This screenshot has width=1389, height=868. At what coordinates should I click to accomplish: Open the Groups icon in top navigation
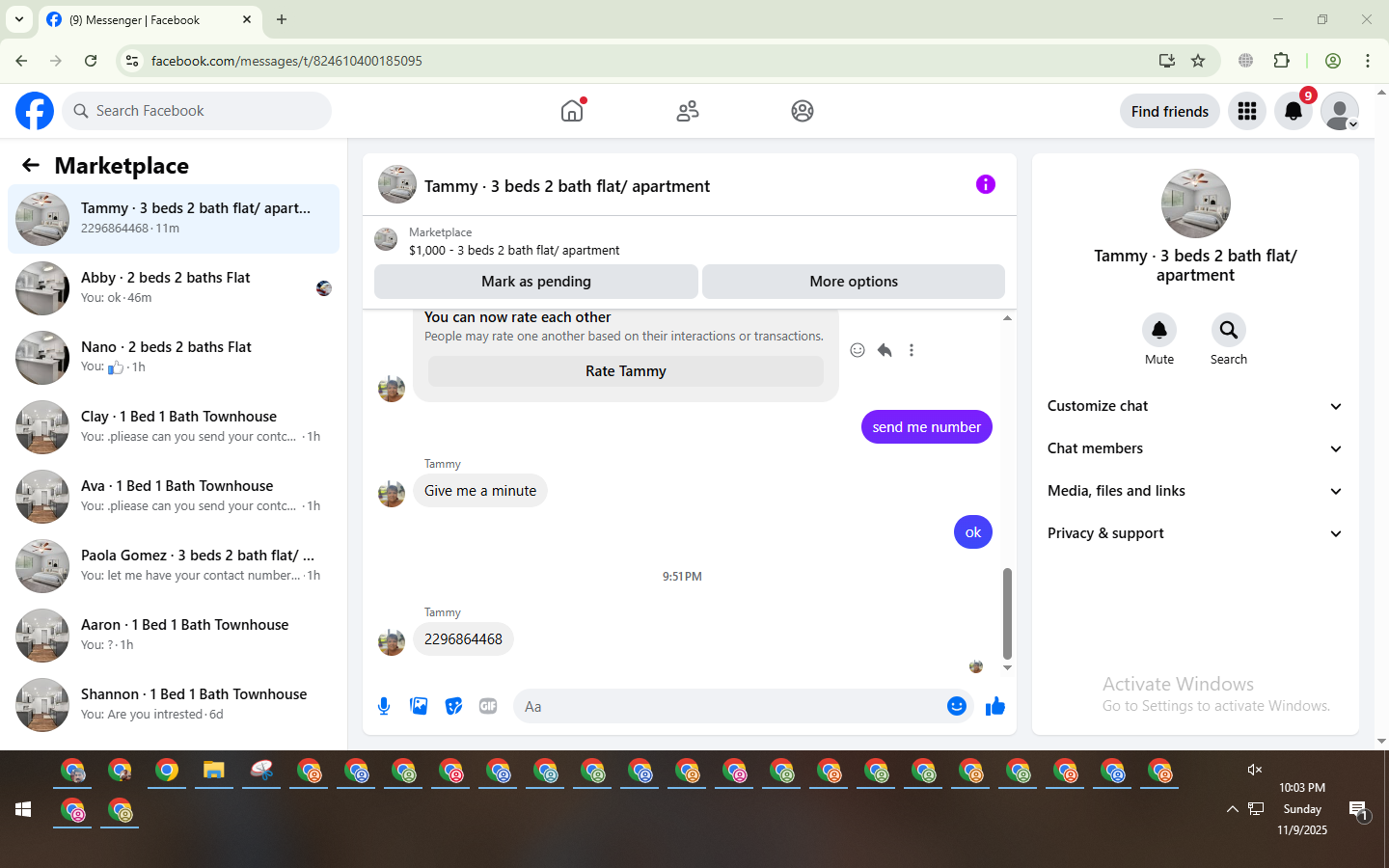[x=803, y=111]
